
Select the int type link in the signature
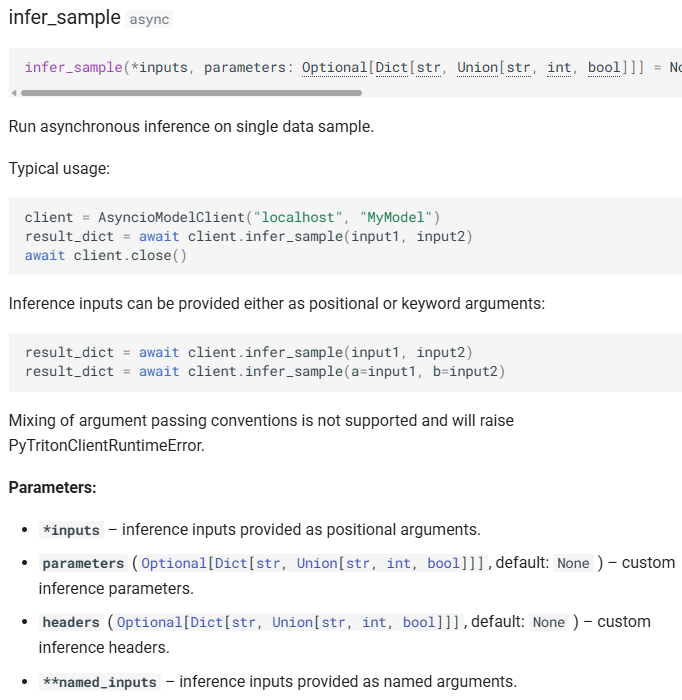pyautogui.click(x=559, y=67)
